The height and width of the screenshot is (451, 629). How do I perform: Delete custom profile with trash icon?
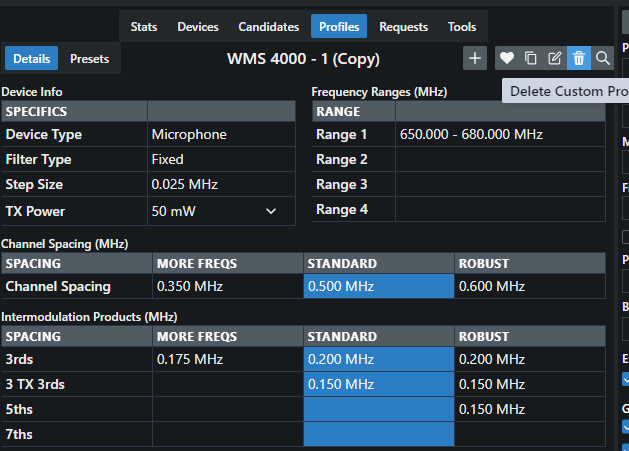578,58
